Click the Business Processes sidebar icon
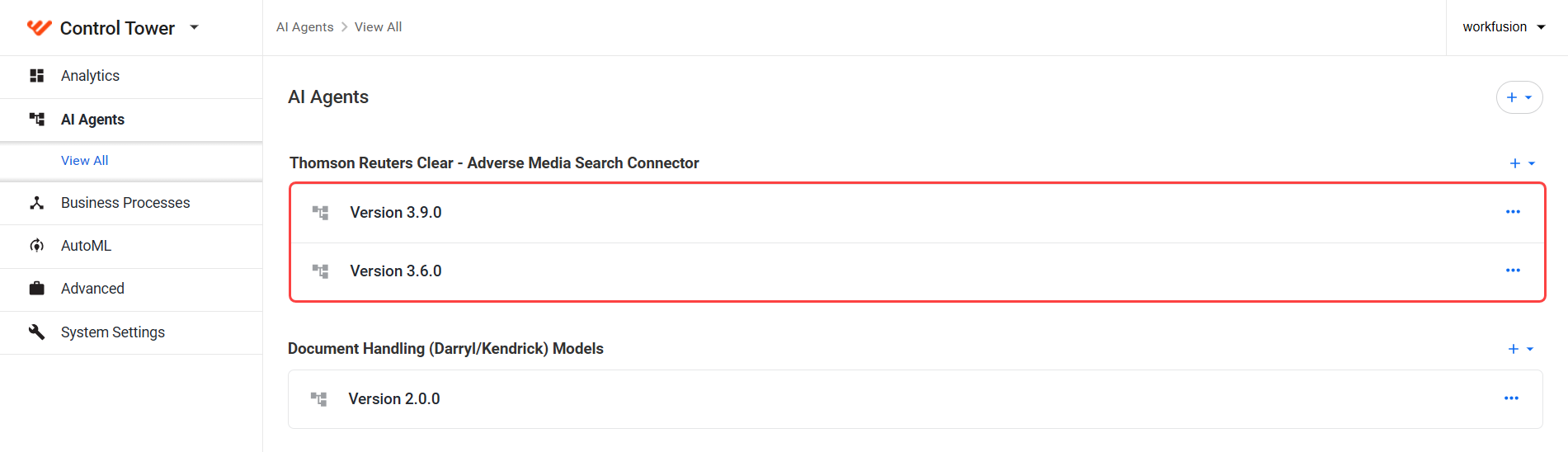Image resolution: width=1568 pixels, height=452 pixels. click(36, 203)
